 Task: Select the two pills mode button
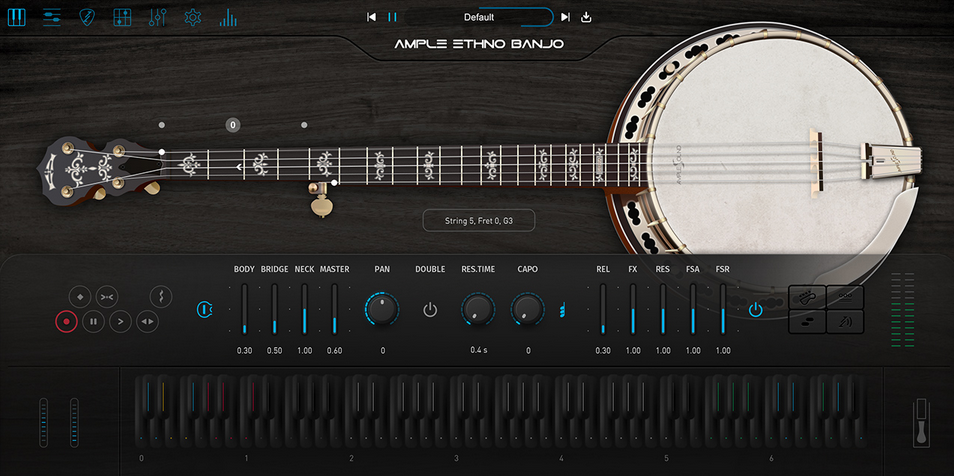(807, 321)
